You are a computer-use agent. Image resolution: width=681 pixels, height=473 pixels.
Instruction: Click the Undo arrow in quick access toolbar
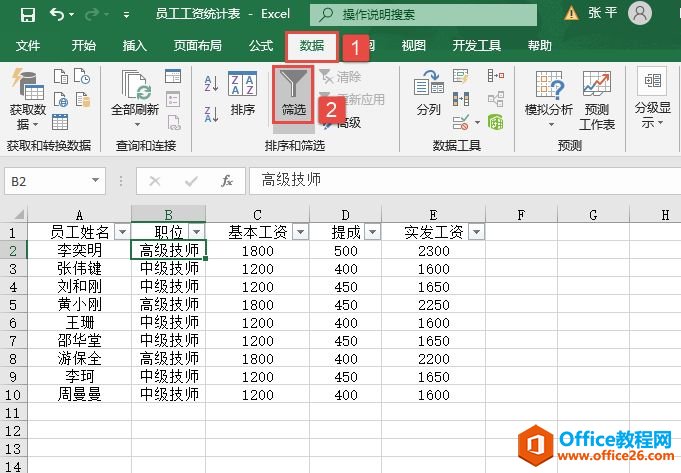pyautogui.click(x=56, y=15)
